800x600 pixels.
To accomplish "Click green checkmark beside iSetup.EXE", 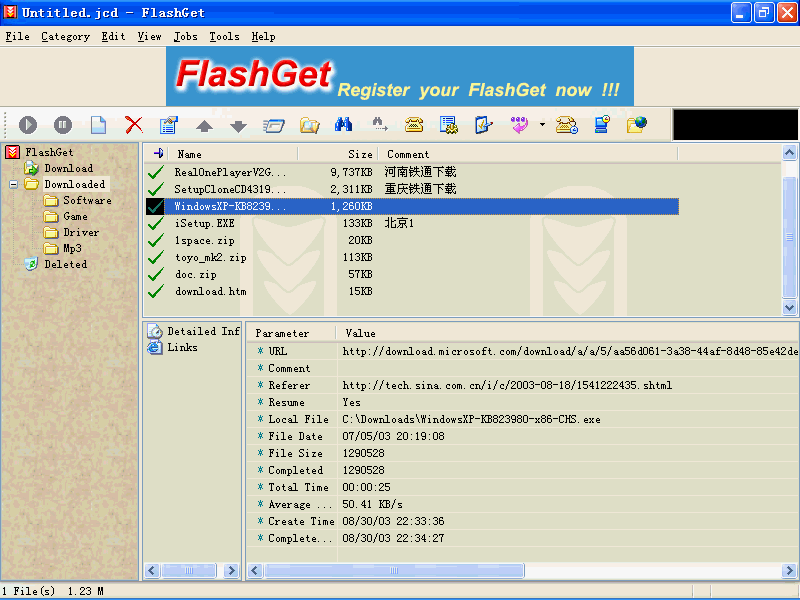I will (156, 223).
